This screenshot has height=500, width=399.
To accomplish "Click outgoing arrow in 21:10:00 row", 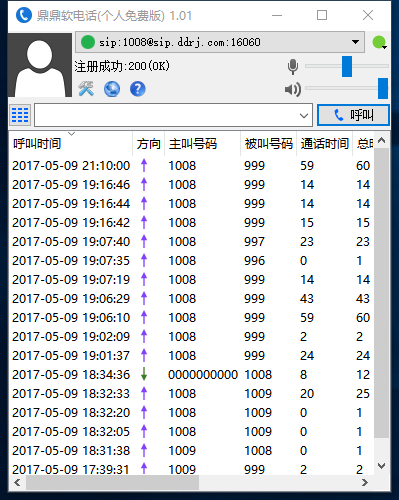I will point(144,165).
